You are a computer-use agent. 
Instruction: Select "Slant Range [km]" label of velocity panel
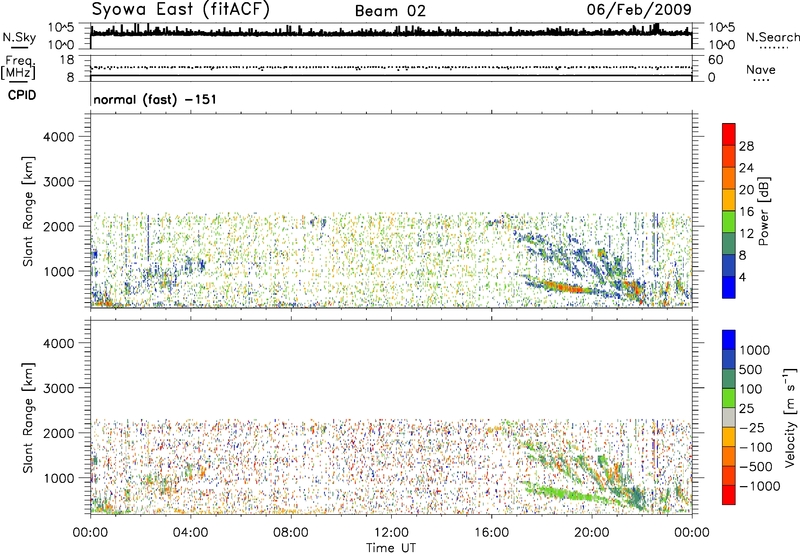pos(28,418)
